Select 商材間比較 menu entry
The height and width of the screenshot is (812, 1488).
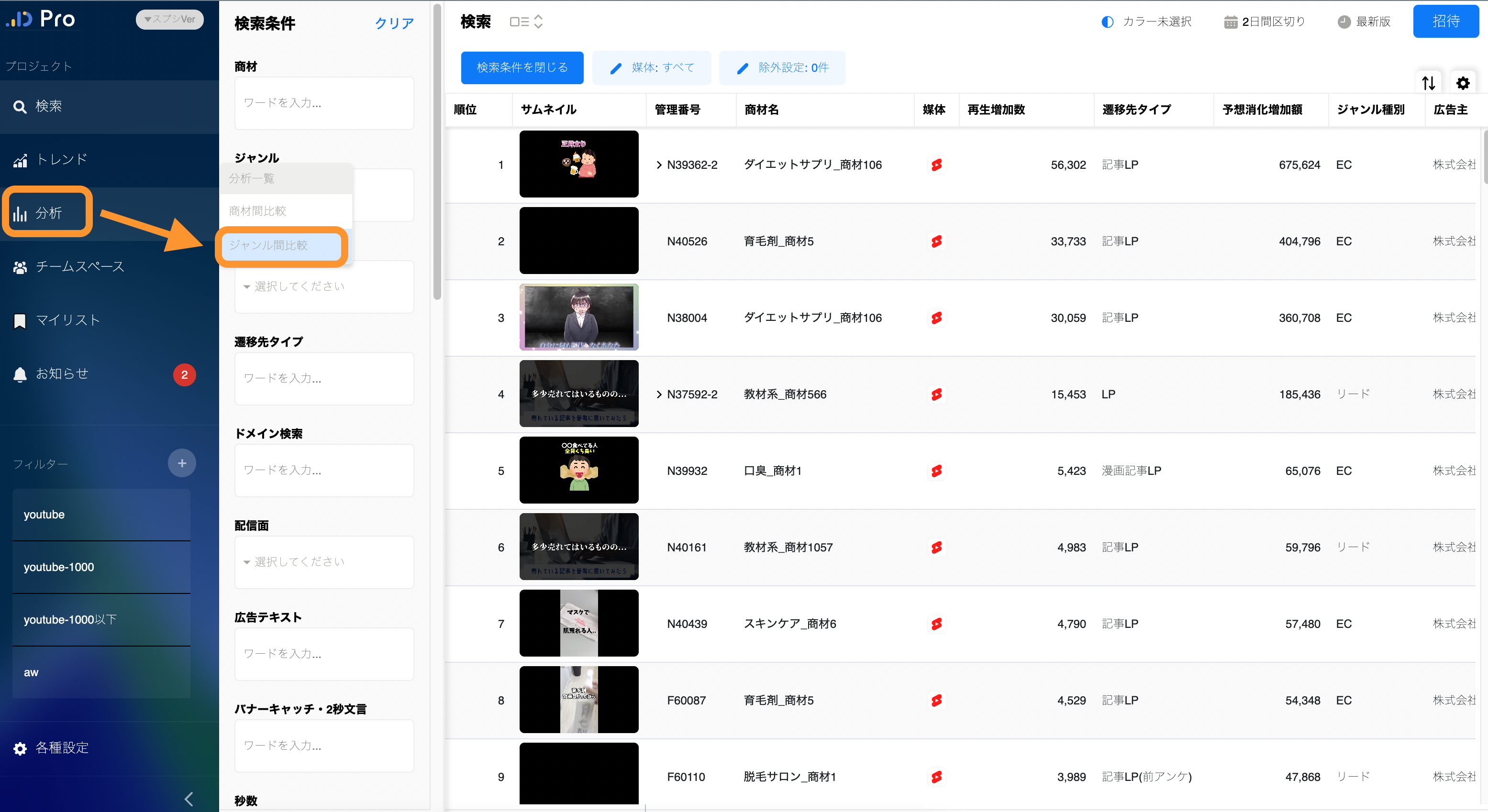click(x=257, y=211)
